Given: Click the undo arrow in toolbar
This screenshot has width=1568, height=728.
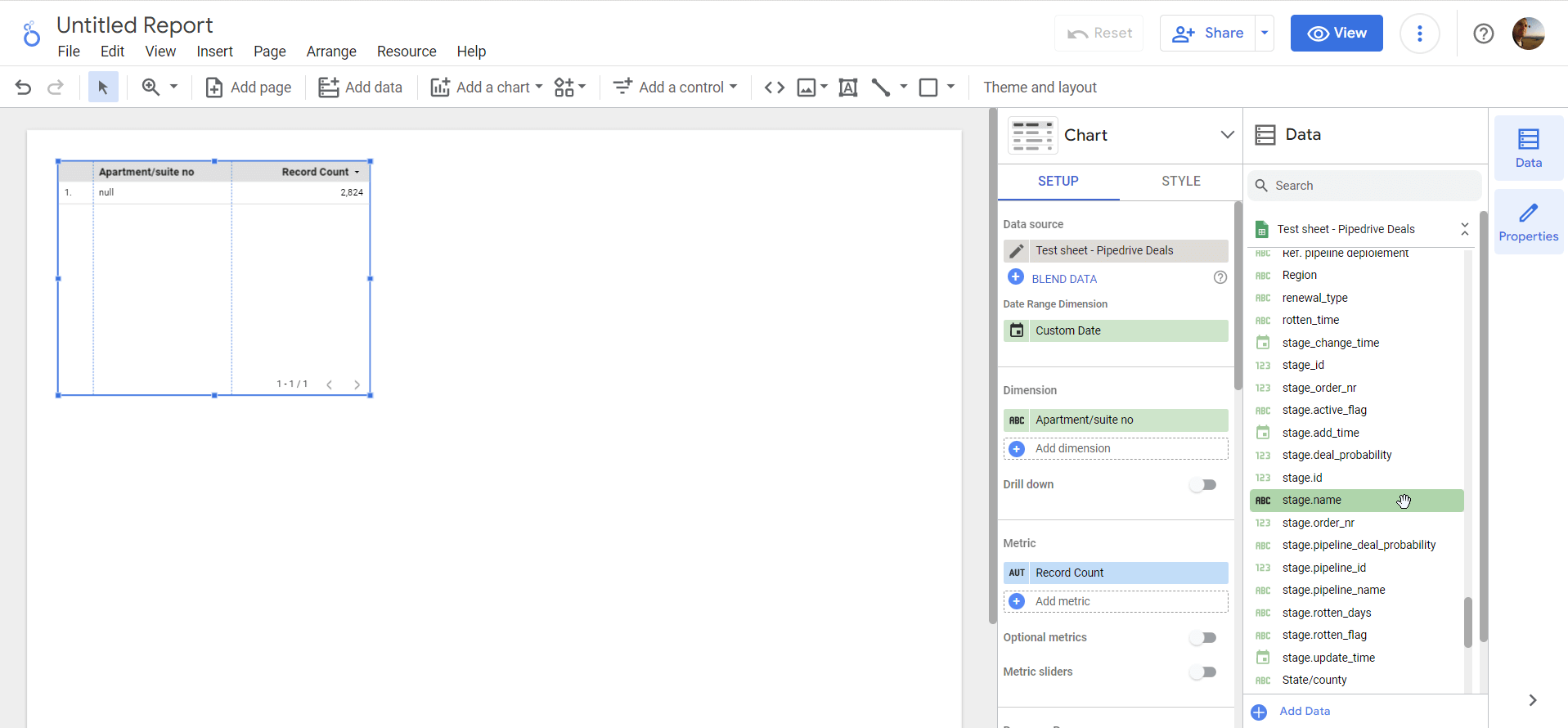Looking at the screenshot, I should [23, 88].
